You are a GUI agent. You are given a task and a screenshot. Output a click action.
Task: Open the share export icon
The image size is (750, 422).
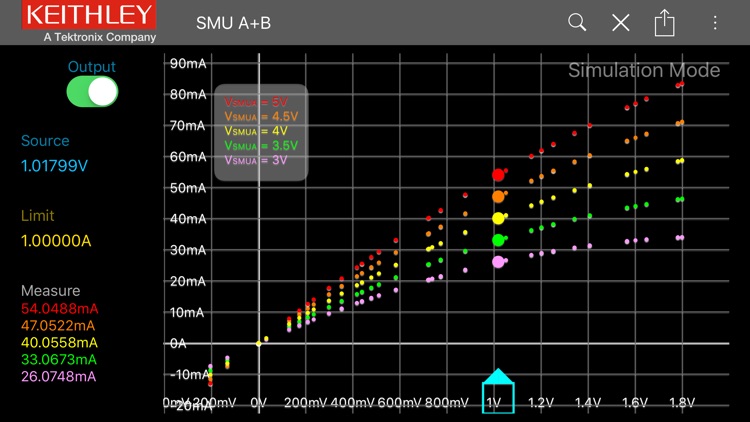[x=665, y=22]
